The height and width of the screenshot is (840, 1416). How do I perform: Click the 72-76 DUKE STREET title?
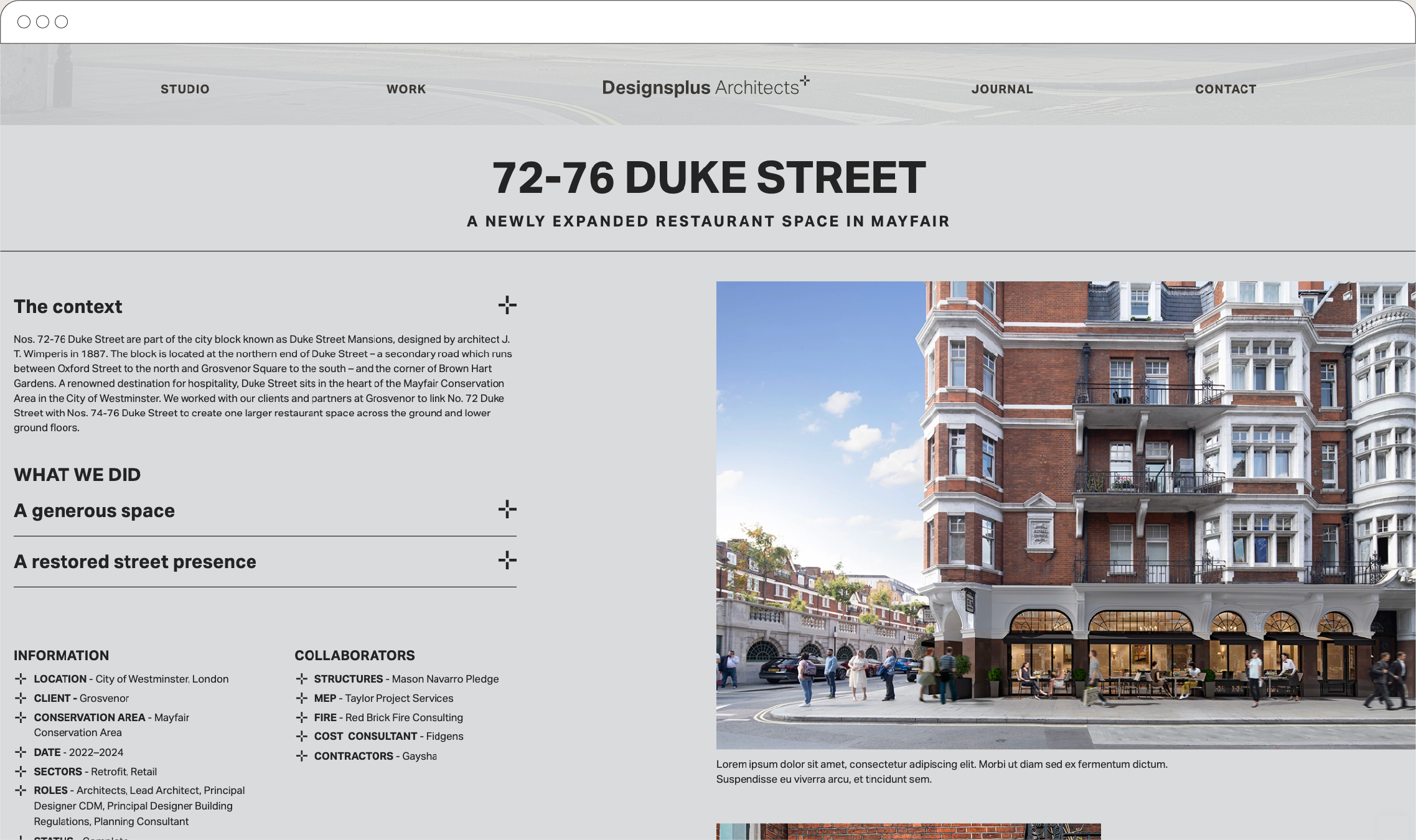click(x=709, y=178)
